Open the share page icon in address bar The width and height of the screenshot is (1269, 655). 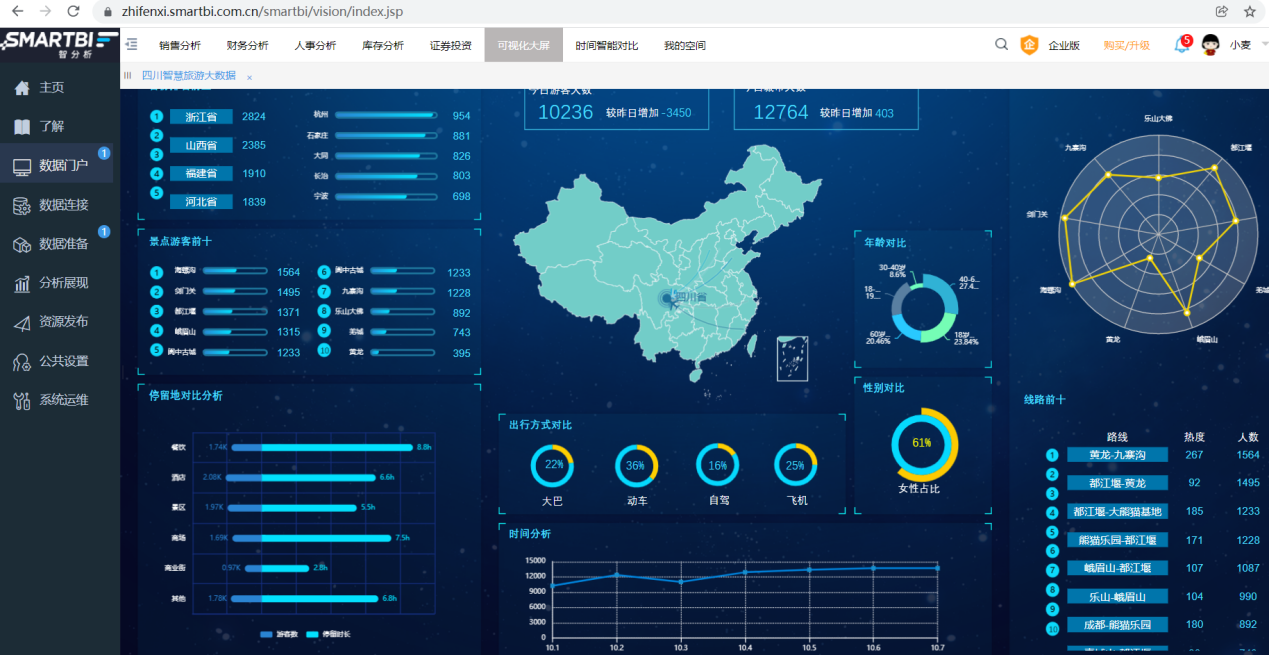pos(1222,11)
